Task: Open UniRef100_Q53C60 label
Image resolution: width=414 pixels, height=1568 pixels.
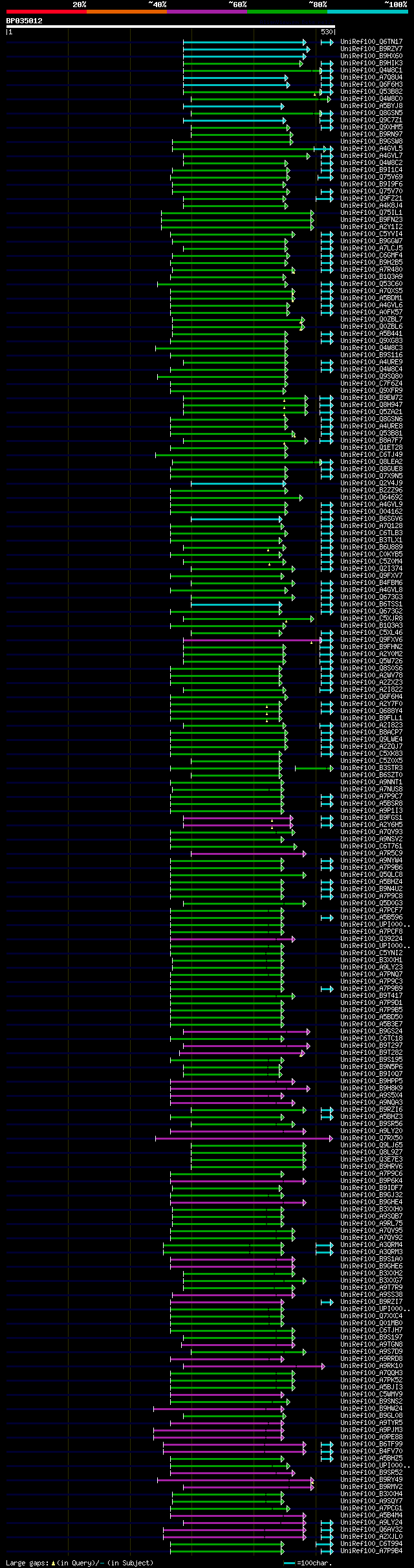Action: [371, 284]
